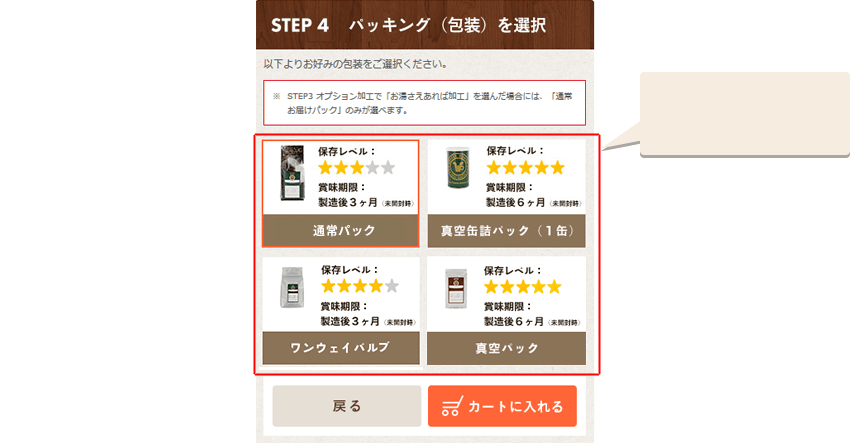Click the empty beige callout bubble
The width and height of the screenshot is (860, 443).
(x=745, y=114)
